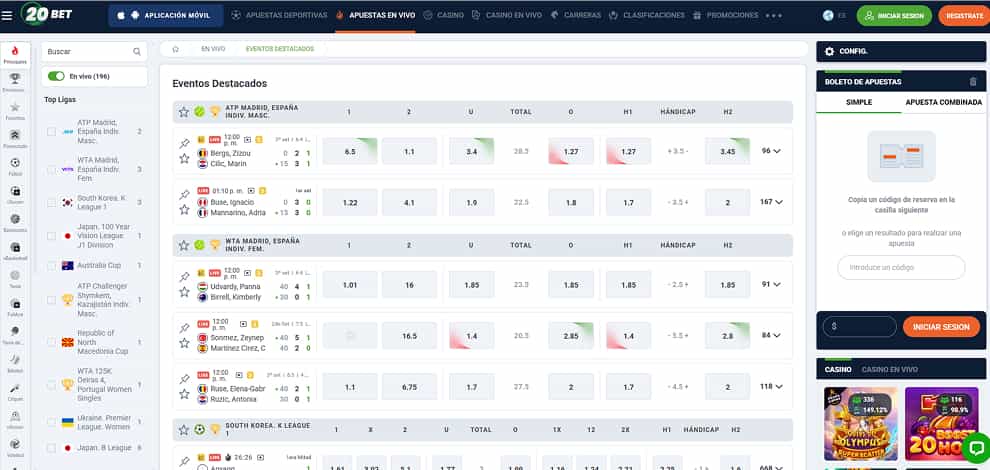Select odds 16.5 on Sonmez match
Screen dimensions: 990x470
pos(409,336)
